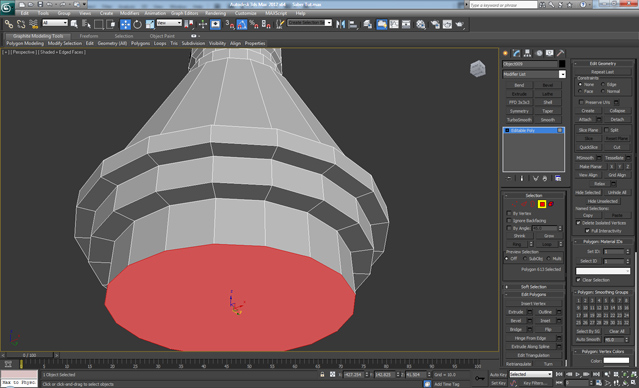Viewport: 639px width, 388px height.
Task: Select Element sub-object level icon
Action: (x=551, y=204)
